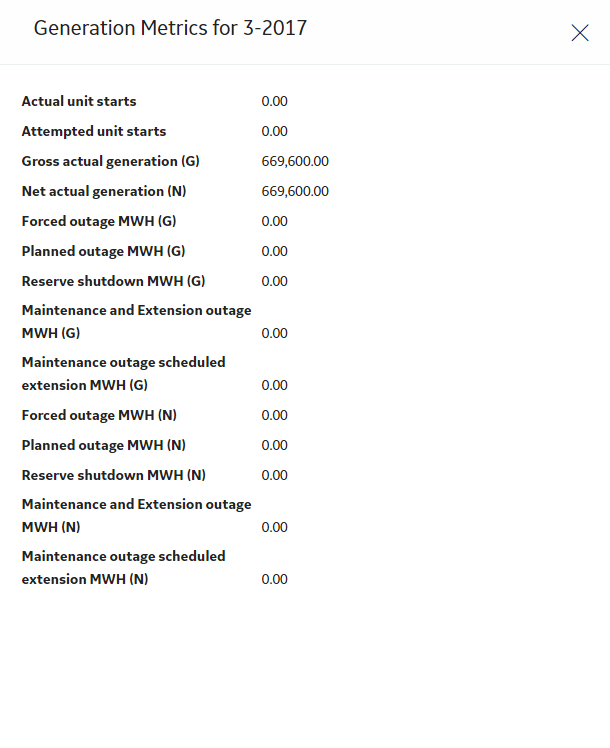Close the Generation Metrics dialog

[x=579, y=33]
